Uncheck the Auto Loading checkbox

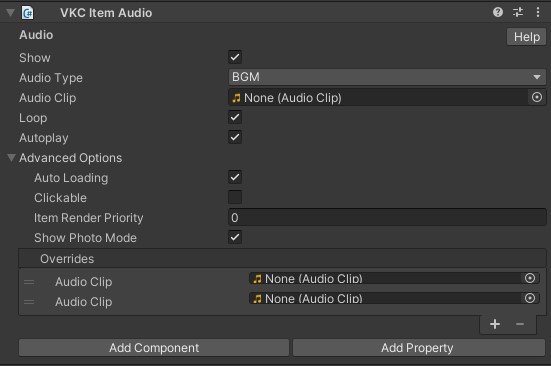point(235,177)
